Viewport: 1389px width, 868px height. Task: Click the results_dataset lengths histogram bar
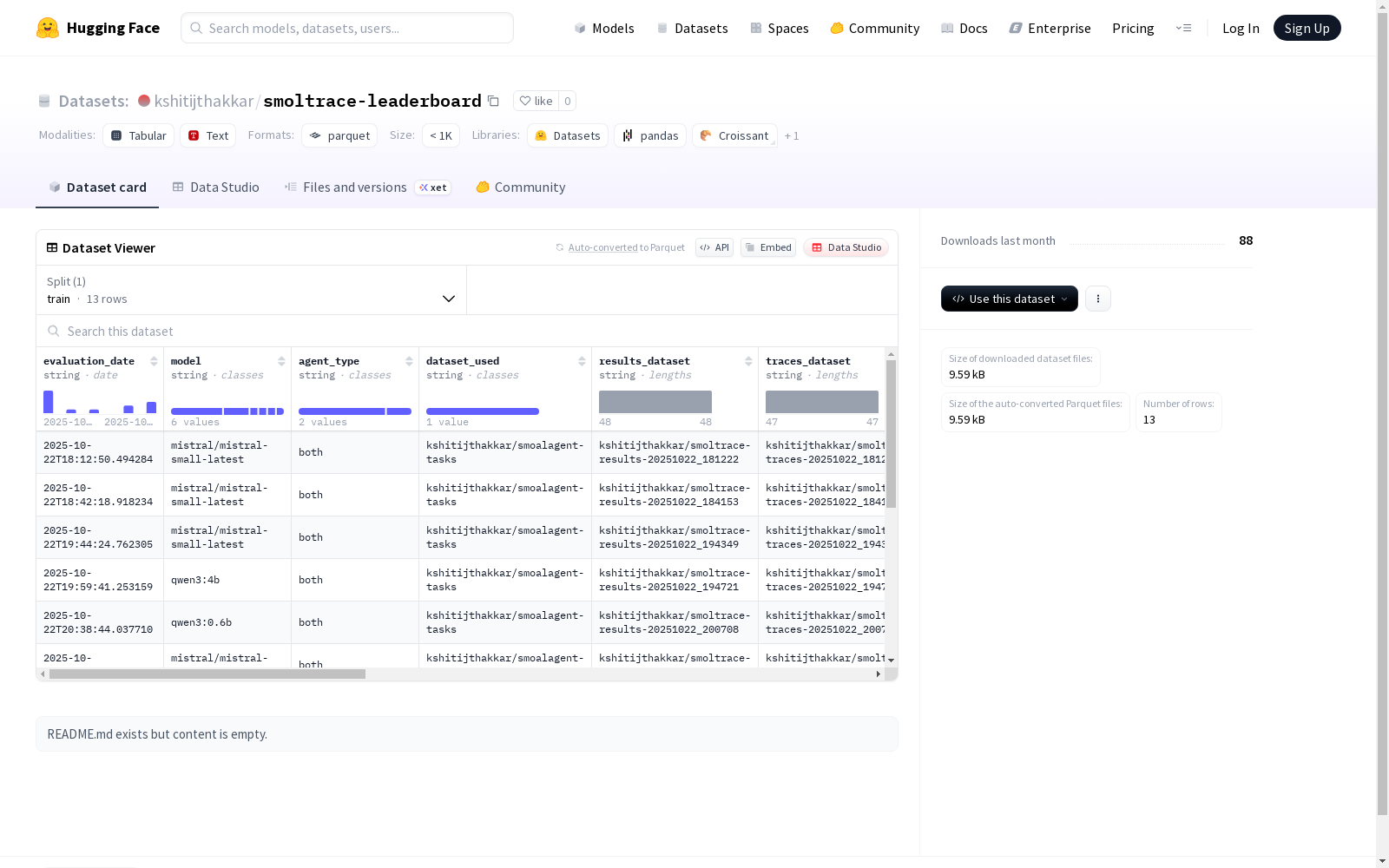[655, 402]
